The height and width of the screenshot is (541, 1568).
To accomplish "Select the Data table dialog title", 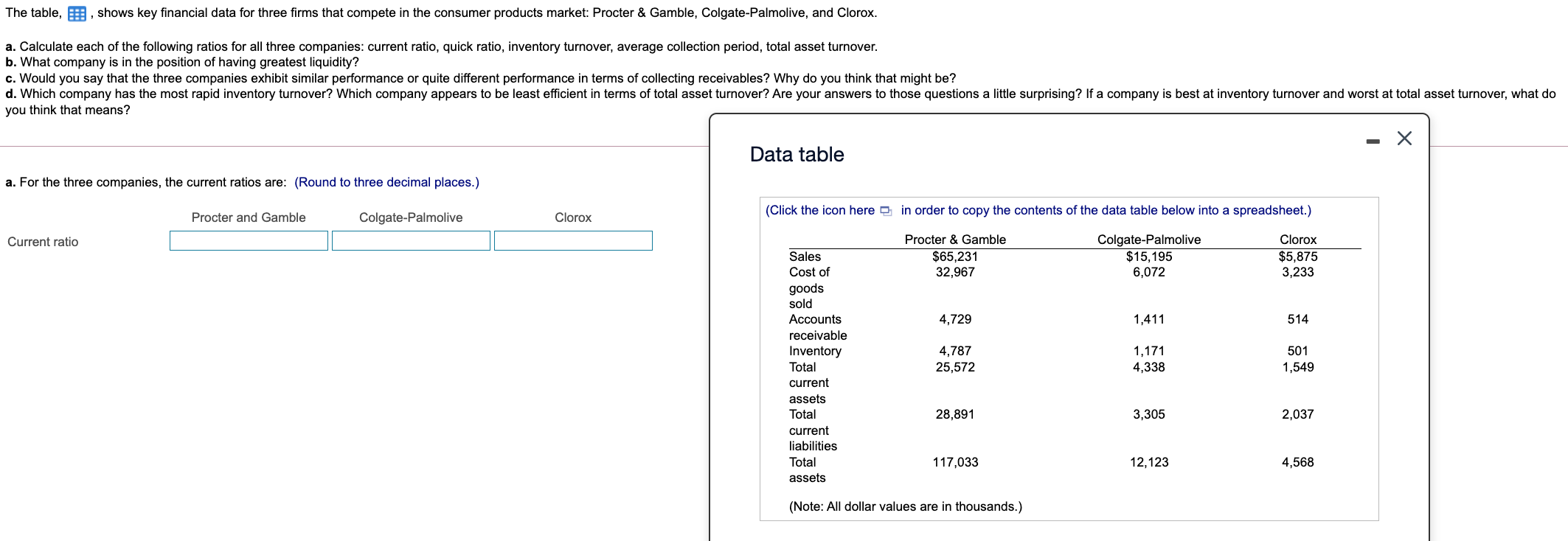I will 796,154.
